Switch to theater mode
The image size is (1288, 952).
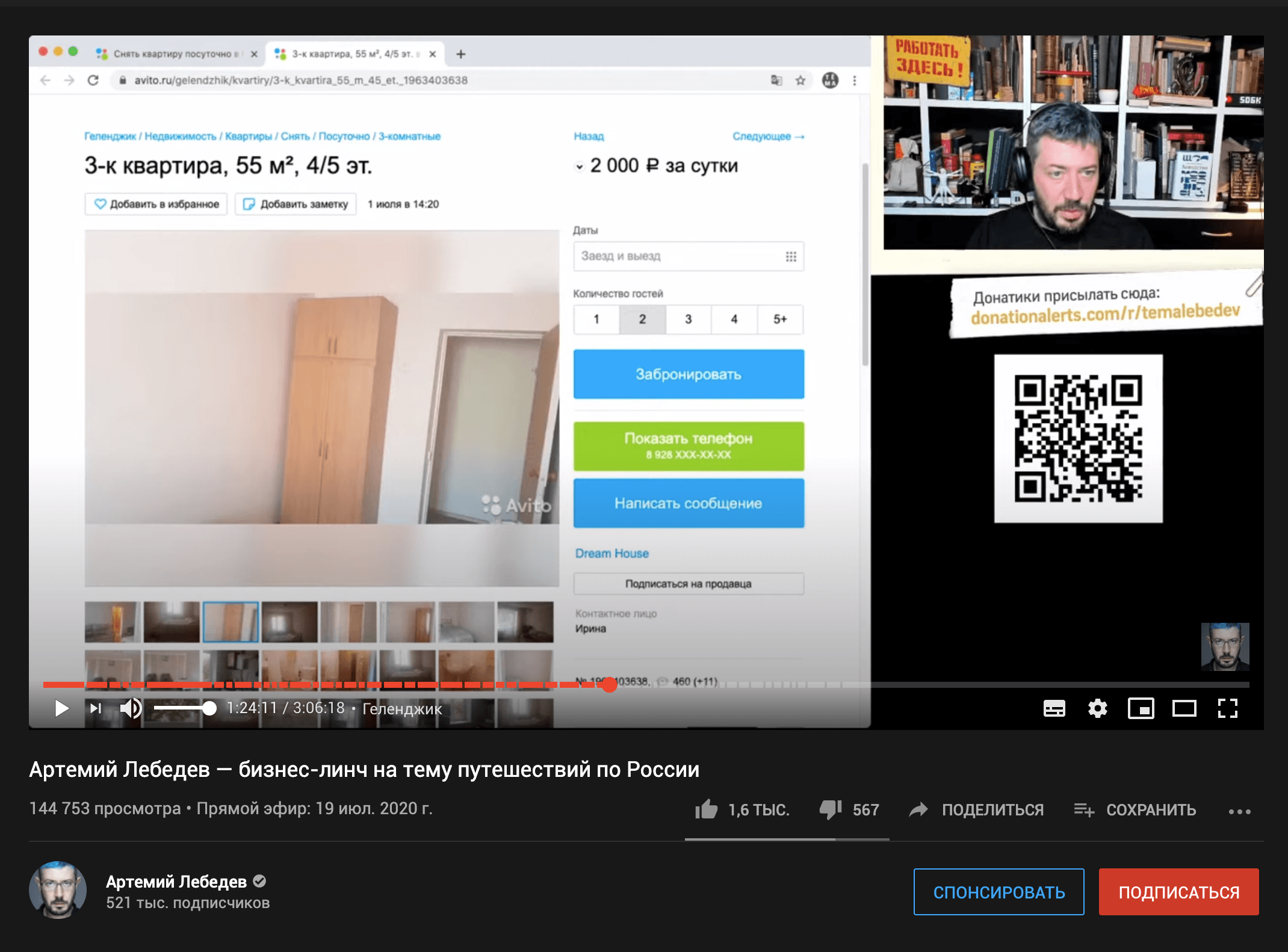point(1184,708)
